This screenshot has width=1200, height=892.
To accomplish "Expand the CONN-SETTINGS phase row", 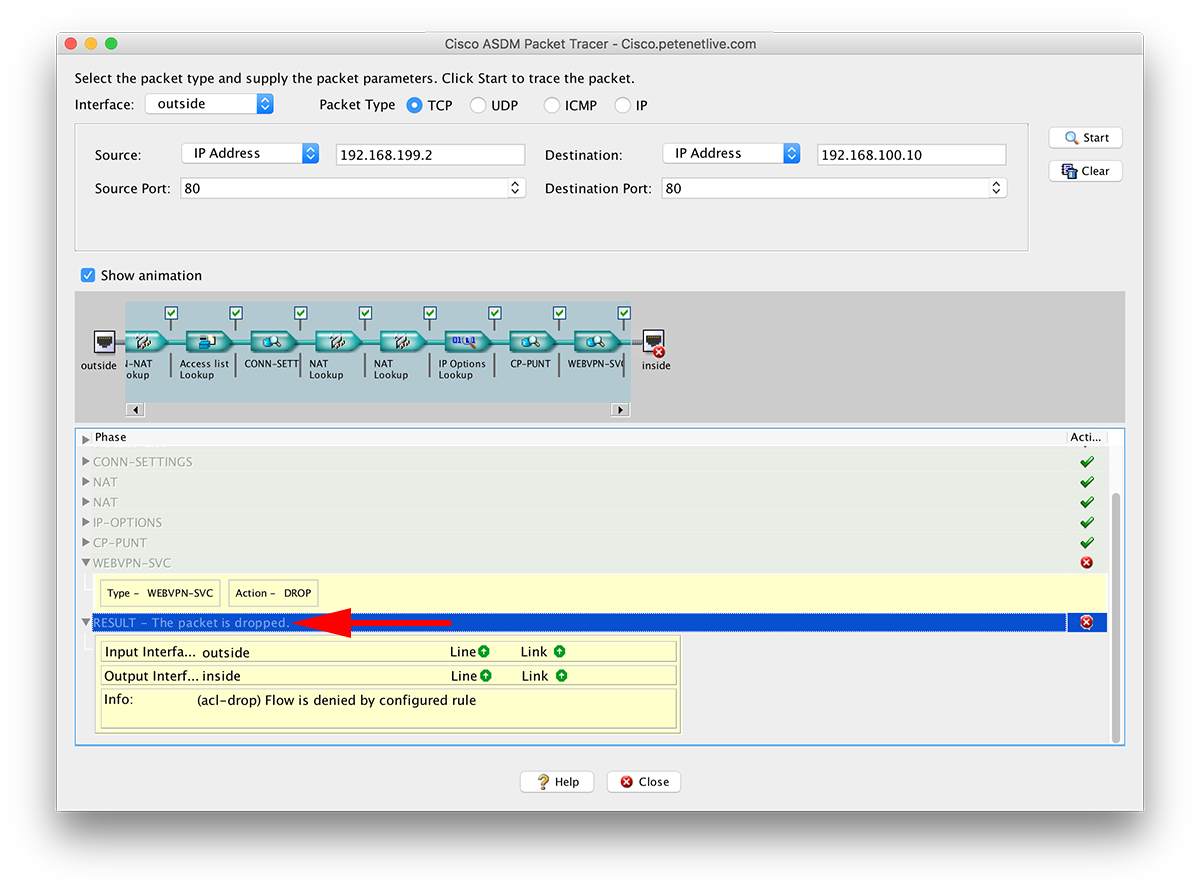I will (86, 462).
